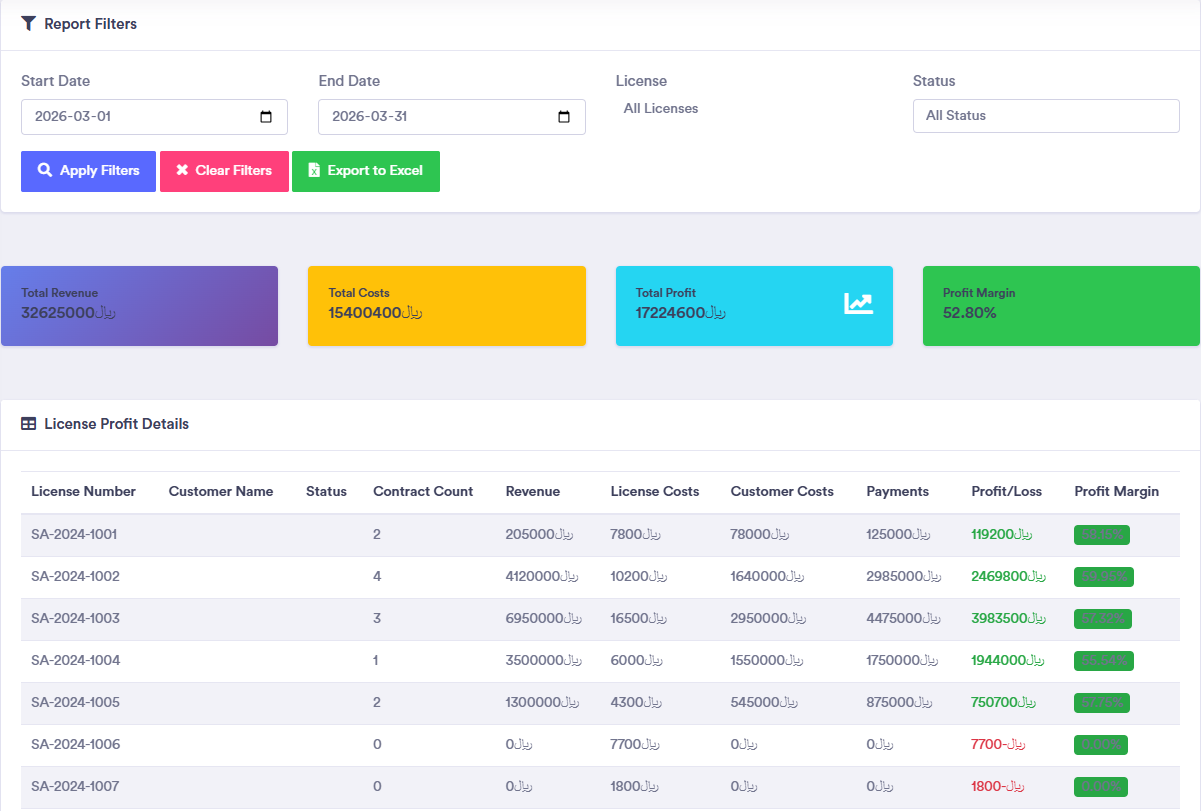Click payments value 2985000
Viewport: 1201px width, 811px height.
[x=904, y=577]
